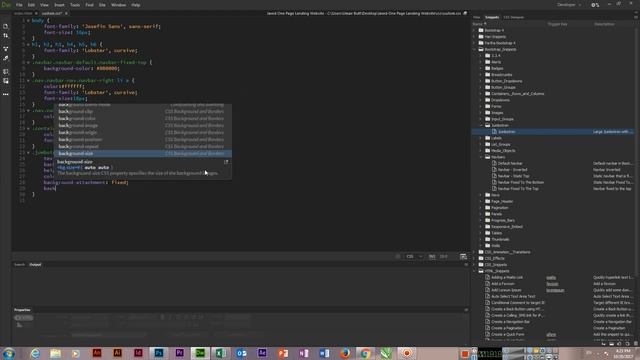Select background-origin from the code hints
This screenshot has height=360, width=640.
pyautogui.click(x=143, y=132)
